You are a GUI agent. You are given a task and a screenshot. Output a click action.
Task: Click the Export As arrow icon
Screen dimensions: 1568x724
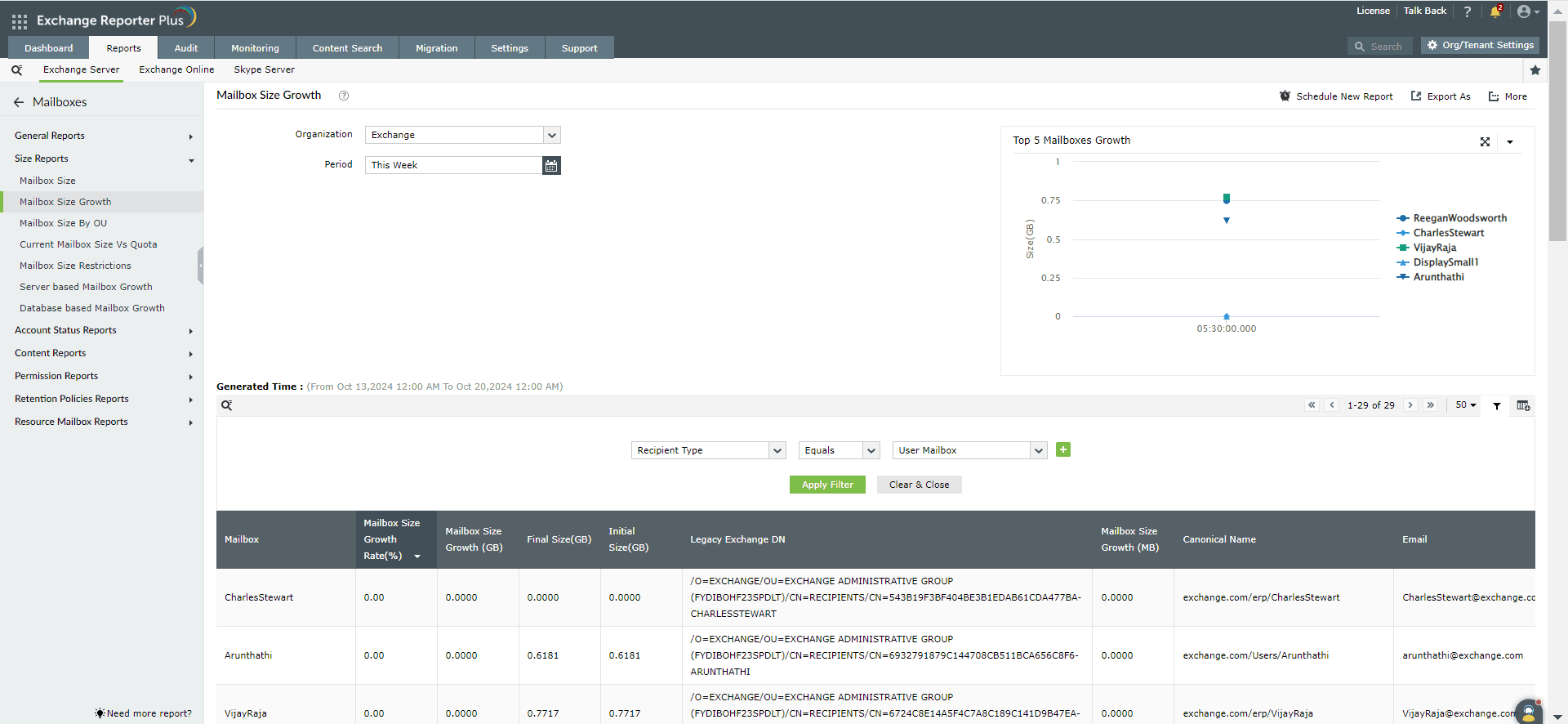coord(1416,96)
